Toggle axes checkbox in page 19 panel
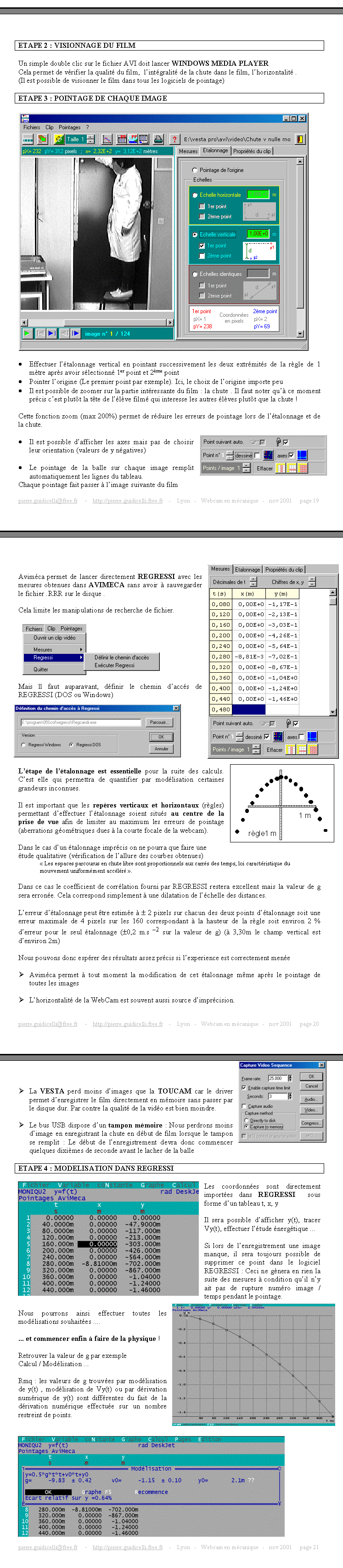 pos(291,455)
